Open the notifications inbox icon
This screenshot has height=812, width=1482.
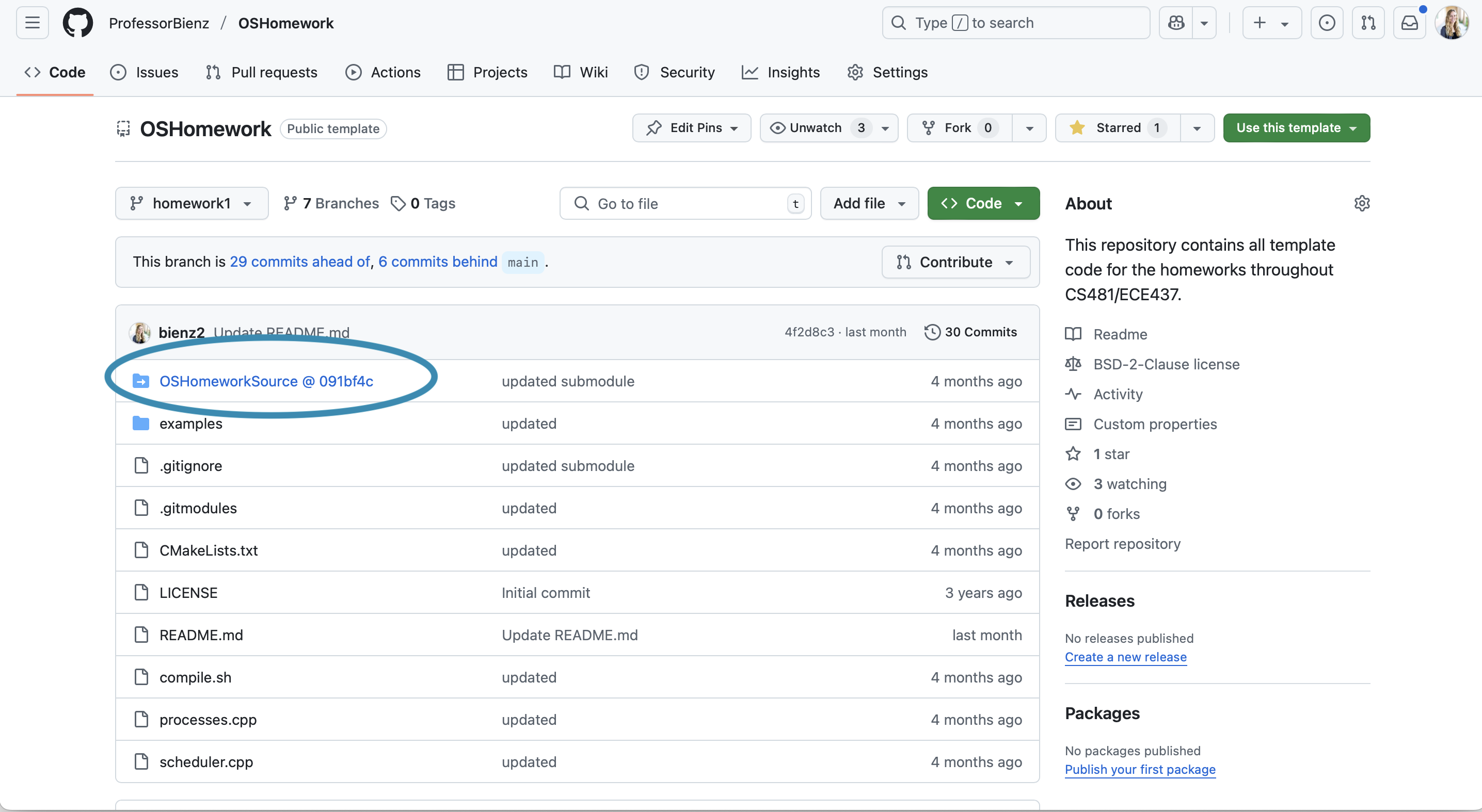point(1409,23)
